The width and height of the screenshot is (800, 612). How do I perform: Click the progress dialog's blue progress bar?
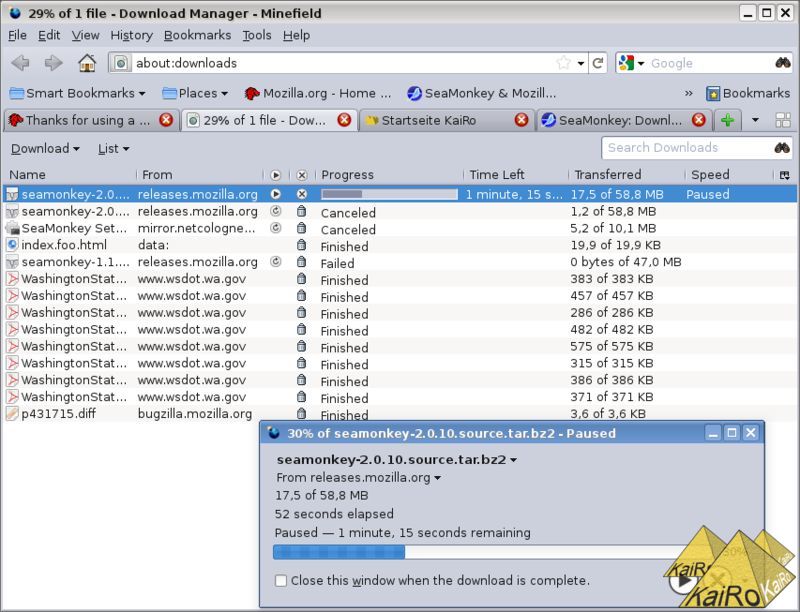click(x=339, y=552)
